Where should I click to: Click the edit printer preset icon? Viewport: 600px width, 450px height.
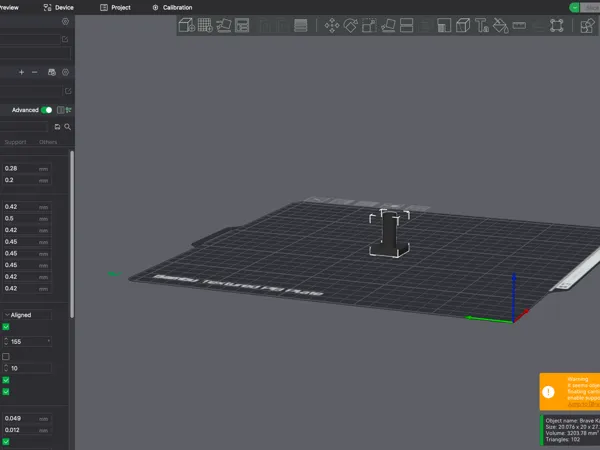click(65, 39)
